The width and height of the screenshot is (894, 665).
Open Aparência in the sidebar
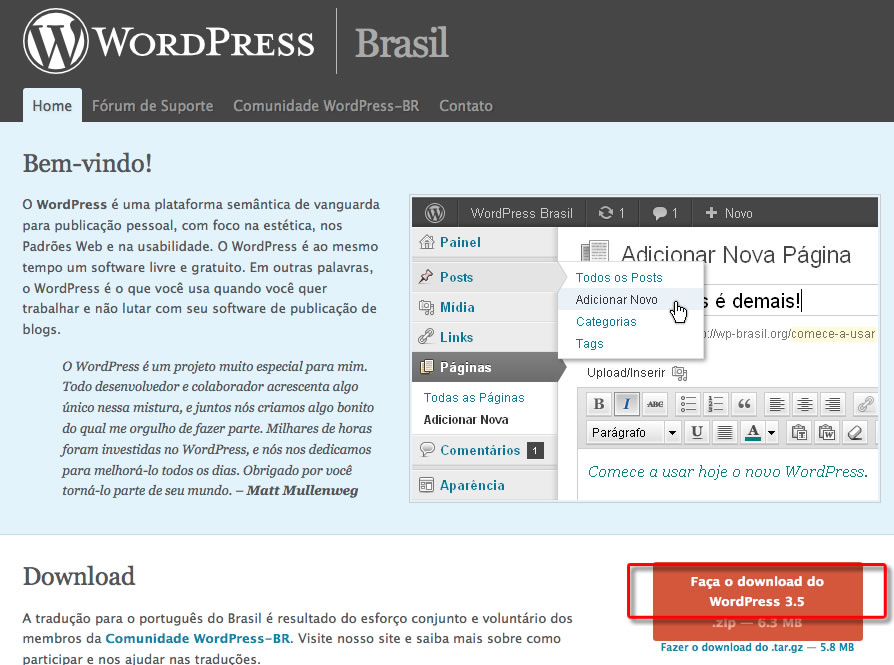click(472, 485)
